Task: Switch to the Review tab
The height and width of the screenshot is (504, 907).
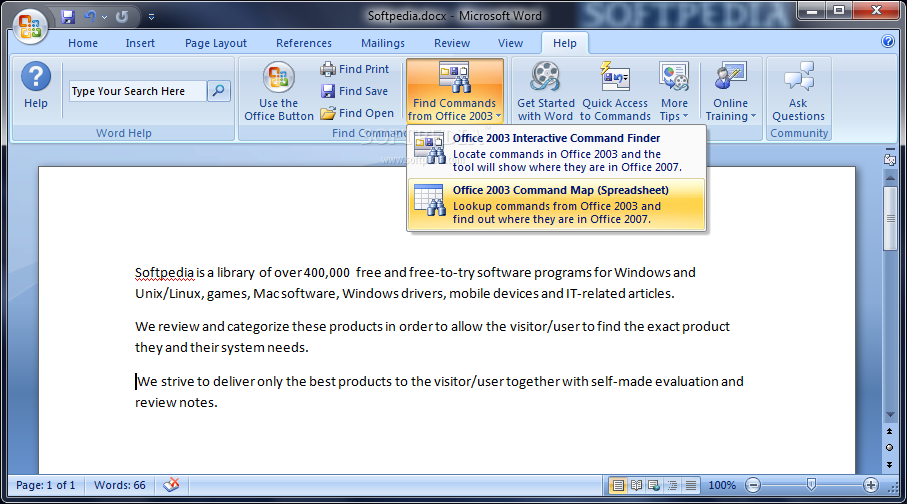Action: coord(452,43)
